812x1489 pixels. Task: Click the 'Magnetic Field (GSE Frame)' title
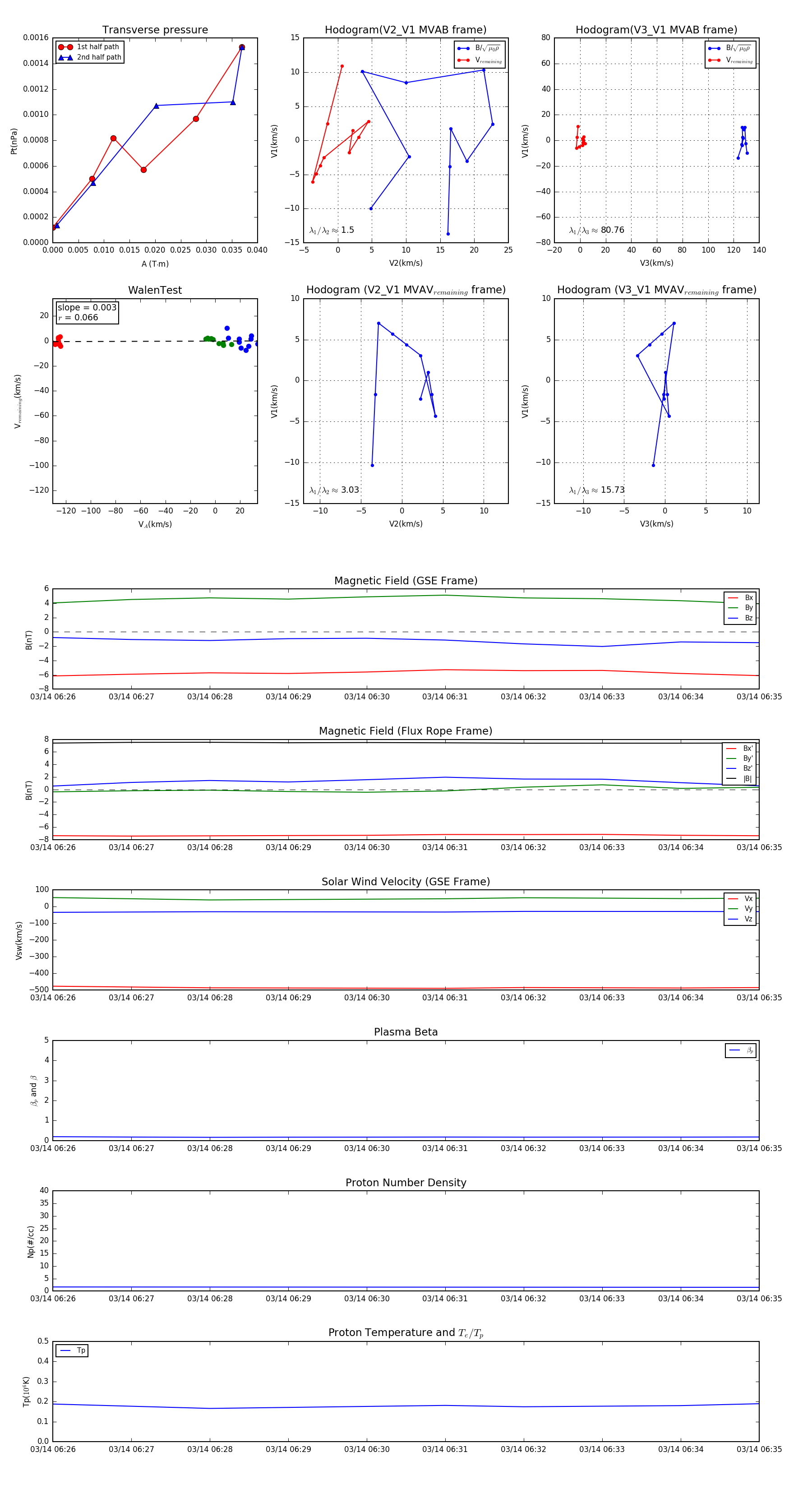tap(406, 581)
